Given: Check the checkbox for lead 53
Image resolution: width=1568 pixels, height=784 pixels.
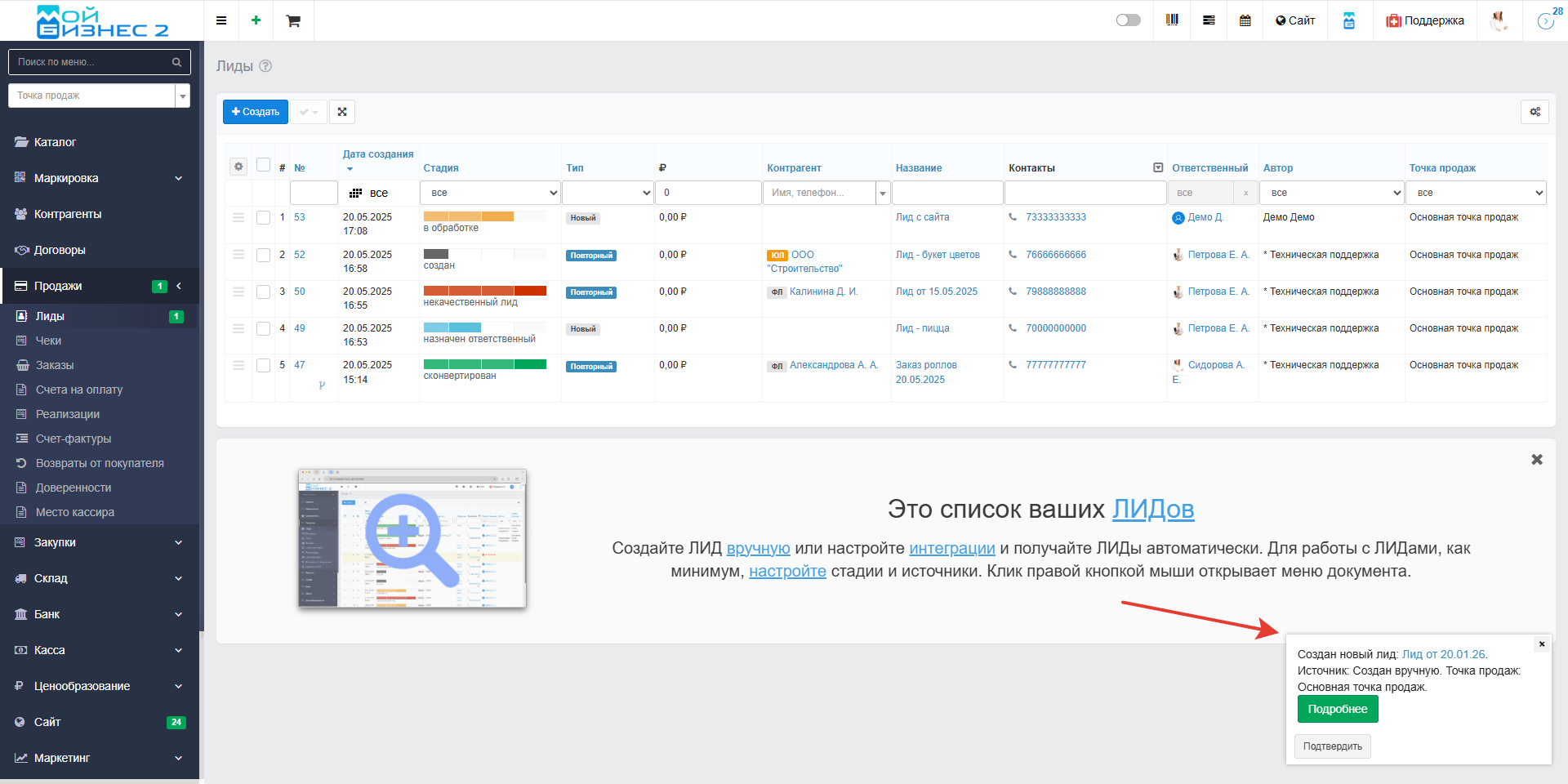Looking at the screenshot, I should tap(263, 218).
